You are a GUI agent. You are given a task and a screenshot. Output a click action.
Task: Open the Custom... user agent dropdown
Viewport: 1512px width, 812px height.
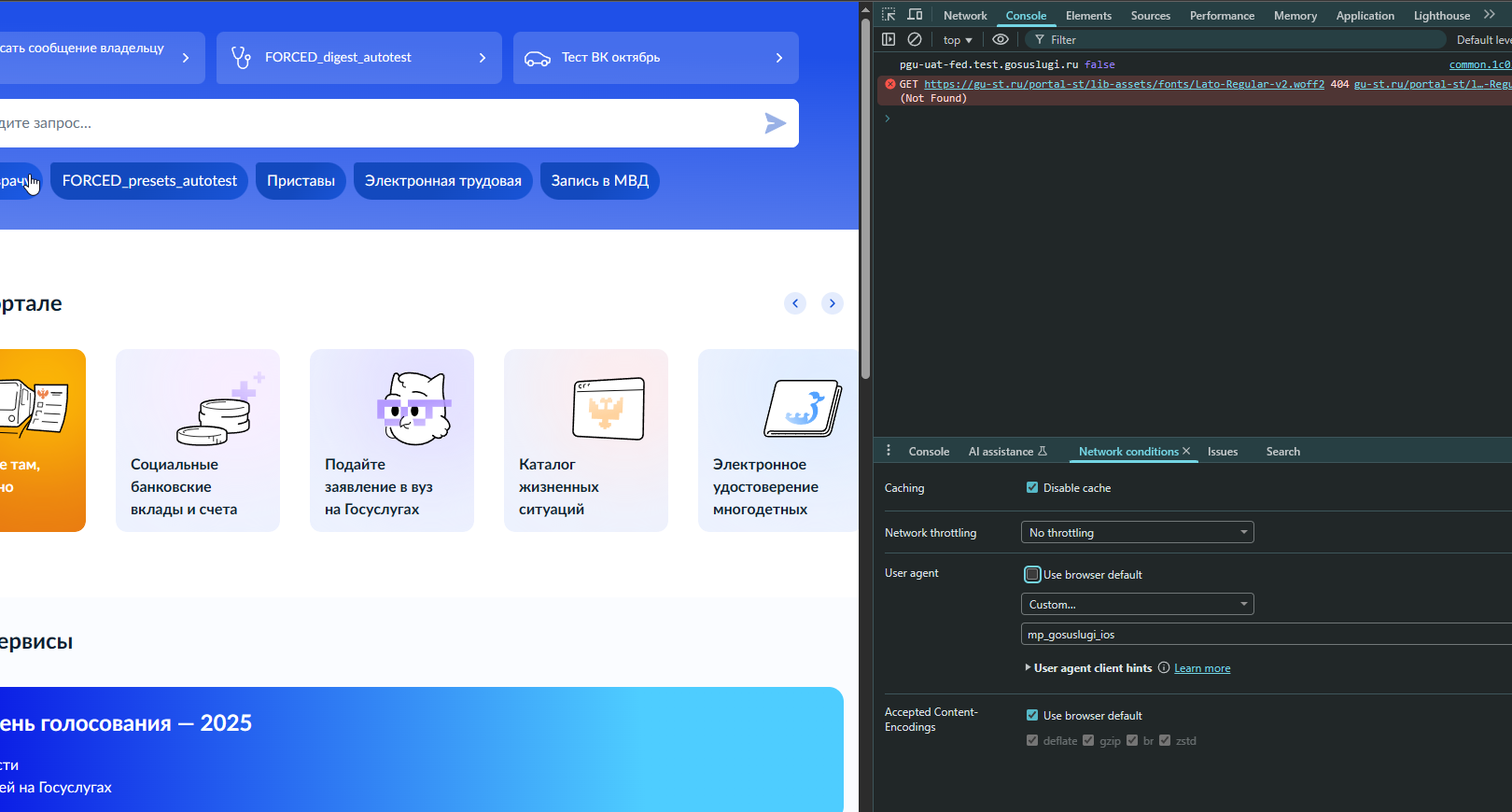1137,604
